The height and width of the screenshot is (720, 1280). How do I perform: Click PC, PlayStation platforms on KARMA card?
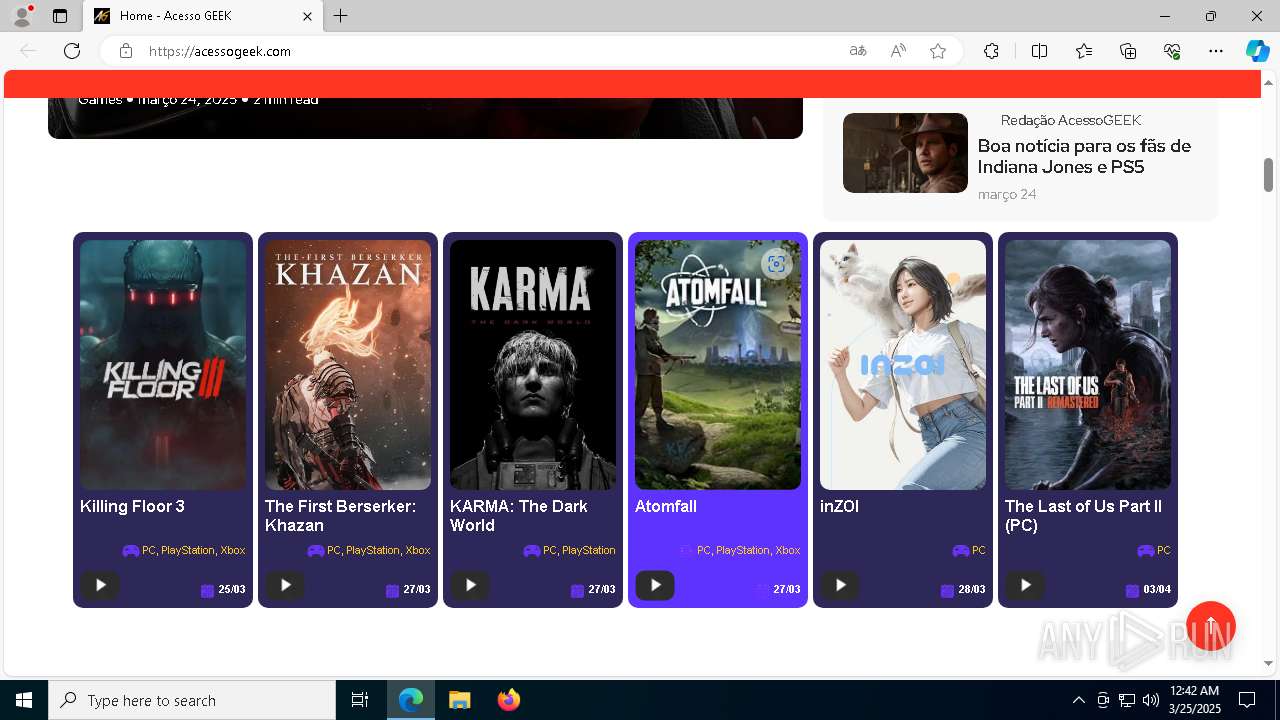coord(579,550)
